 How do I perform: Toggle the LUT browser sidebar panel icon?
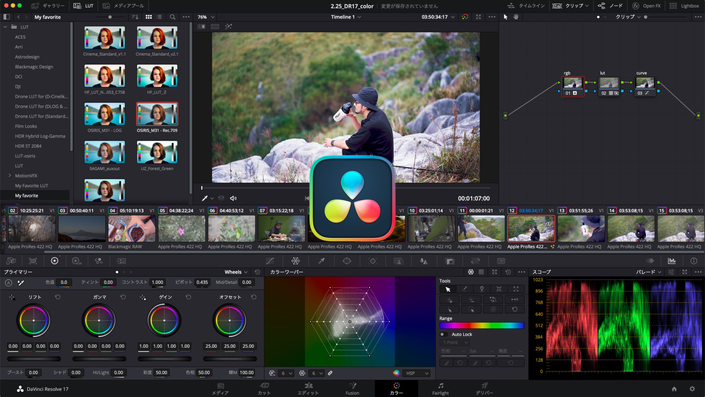point(6,17)
